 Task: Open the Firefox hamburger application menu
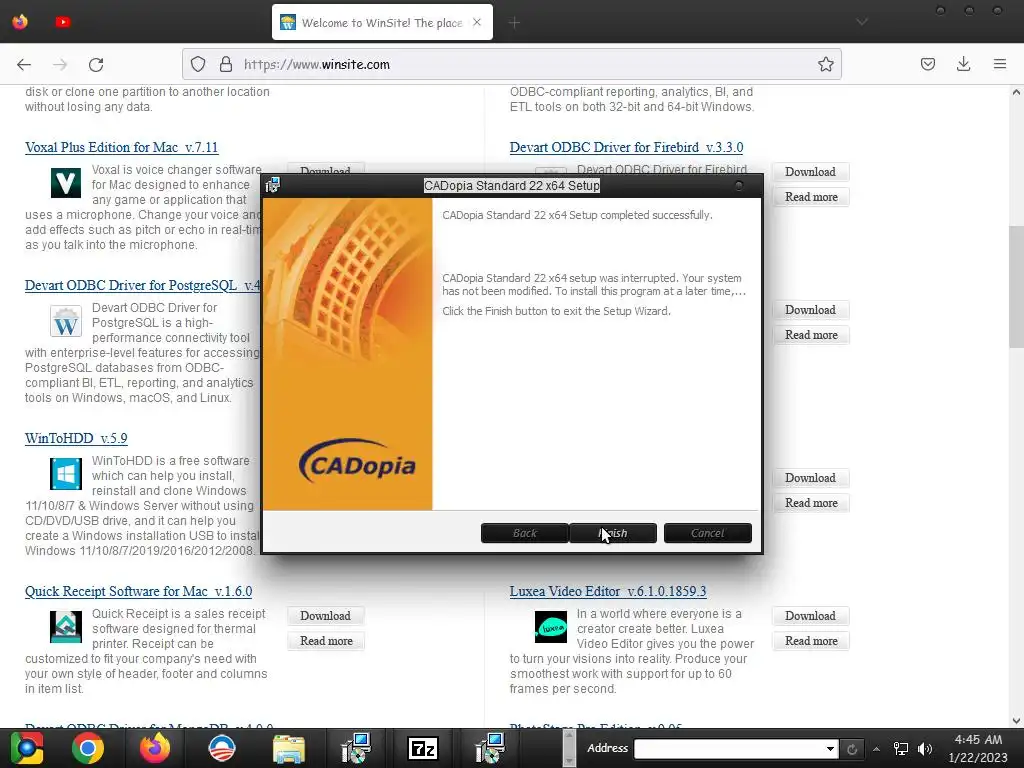1000,64
